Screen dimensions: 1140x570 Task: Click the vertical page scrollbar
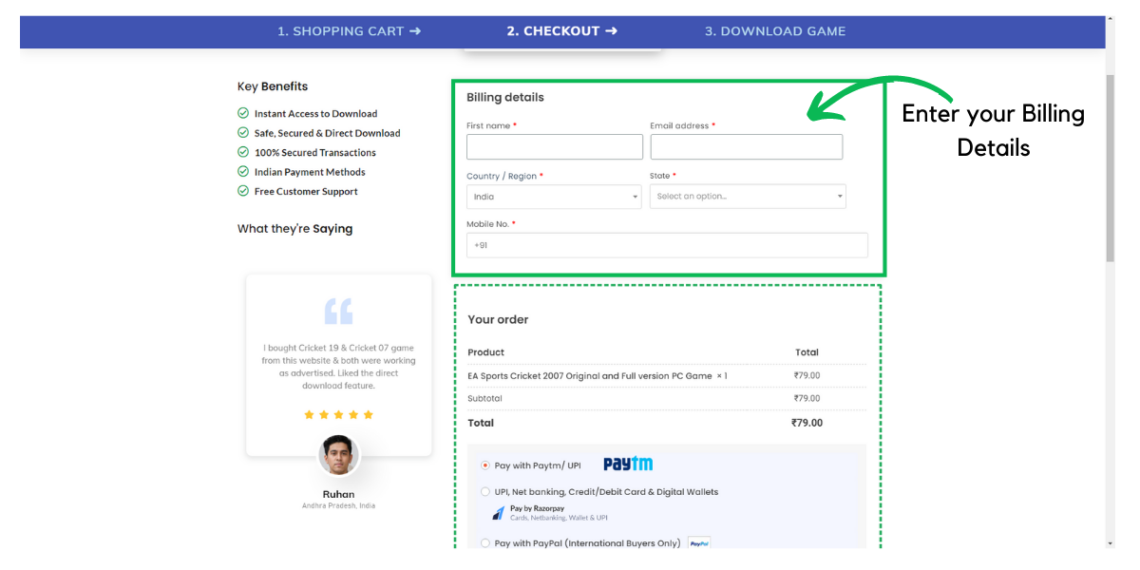pos(1110,170)
